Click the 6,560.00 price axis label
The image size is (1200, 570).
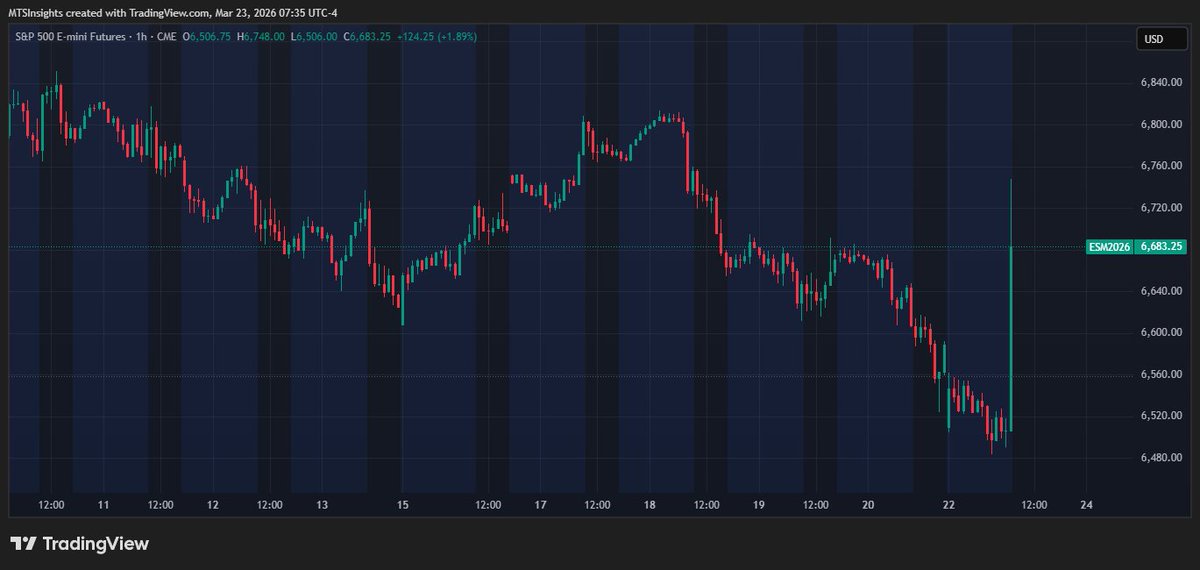[1161, 375]
